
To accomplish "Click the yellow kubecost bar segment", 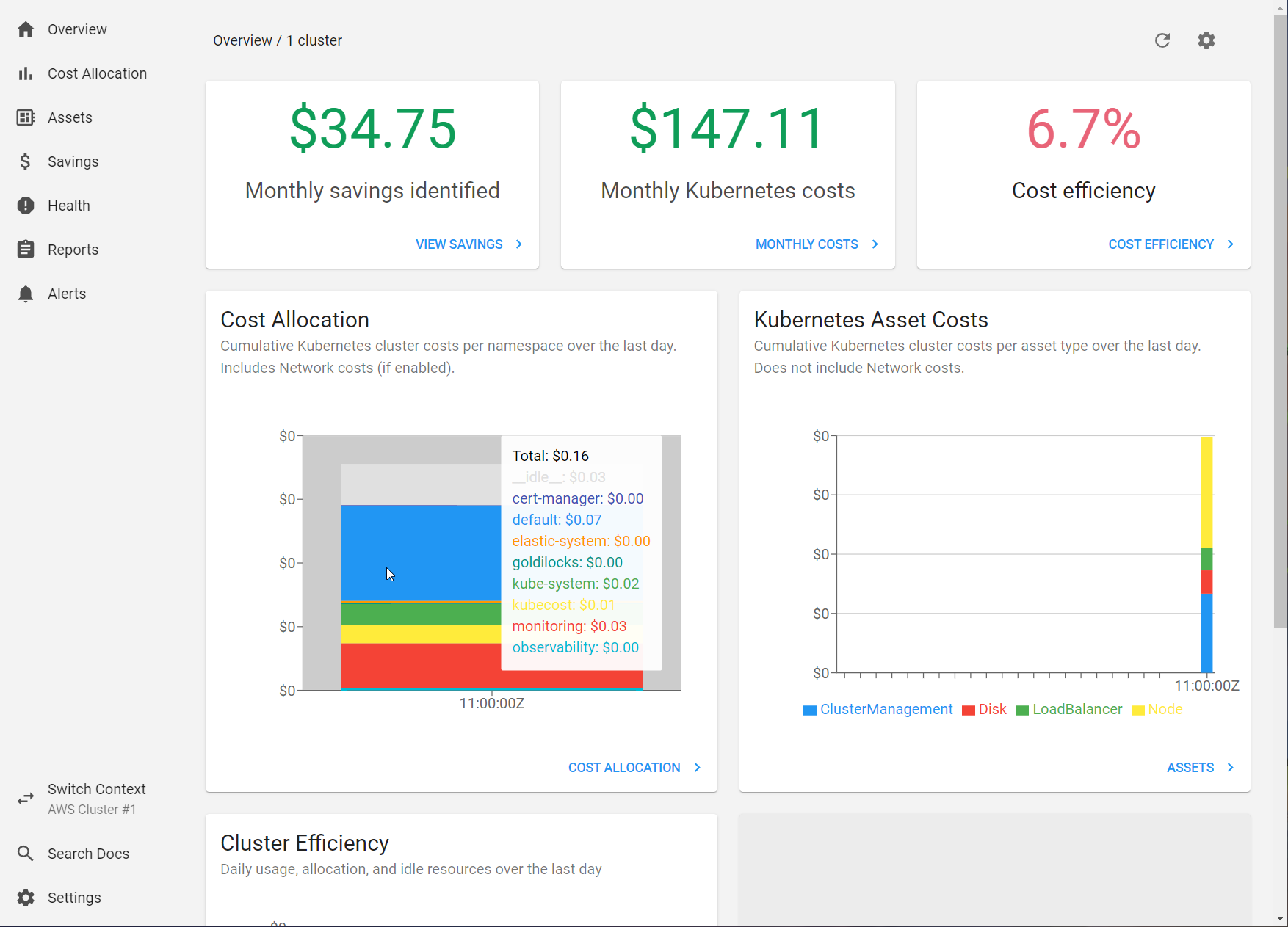I will click(x=421, y=634).
